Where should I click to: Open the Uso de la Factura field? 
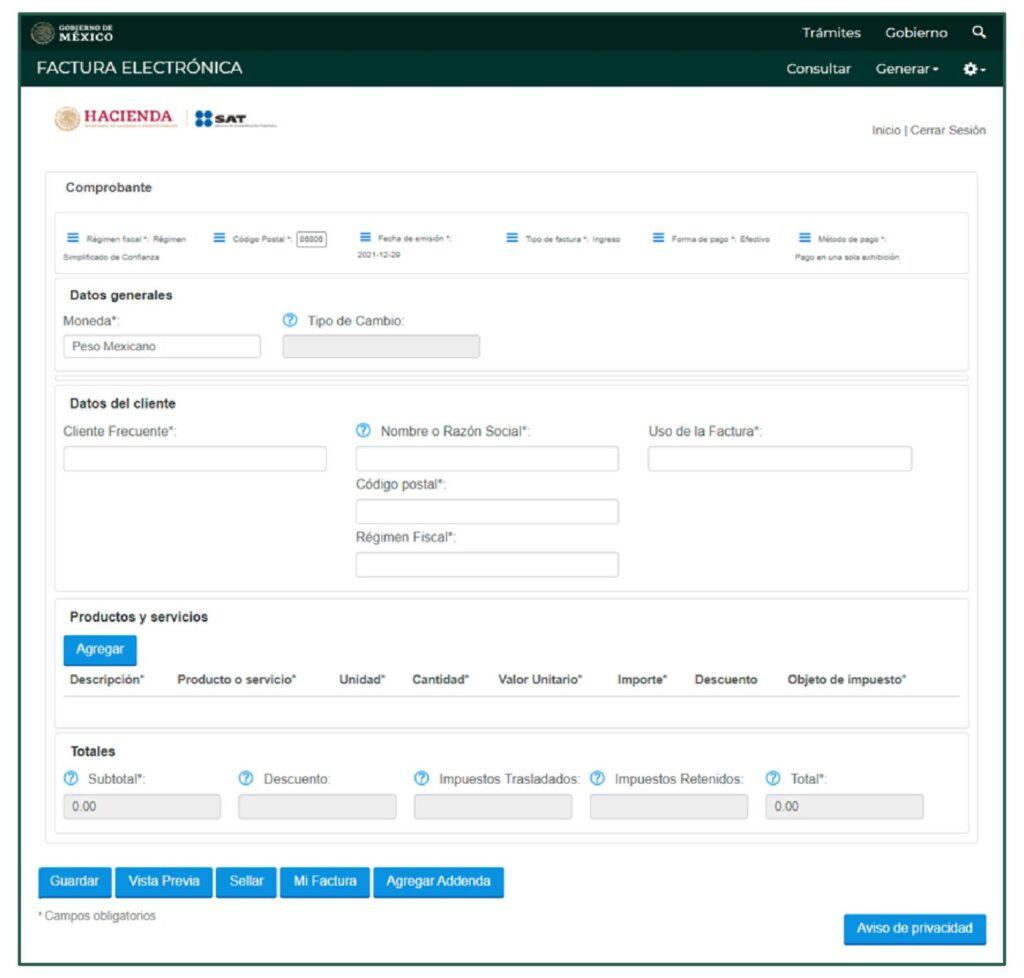click(x=779, y=459)
